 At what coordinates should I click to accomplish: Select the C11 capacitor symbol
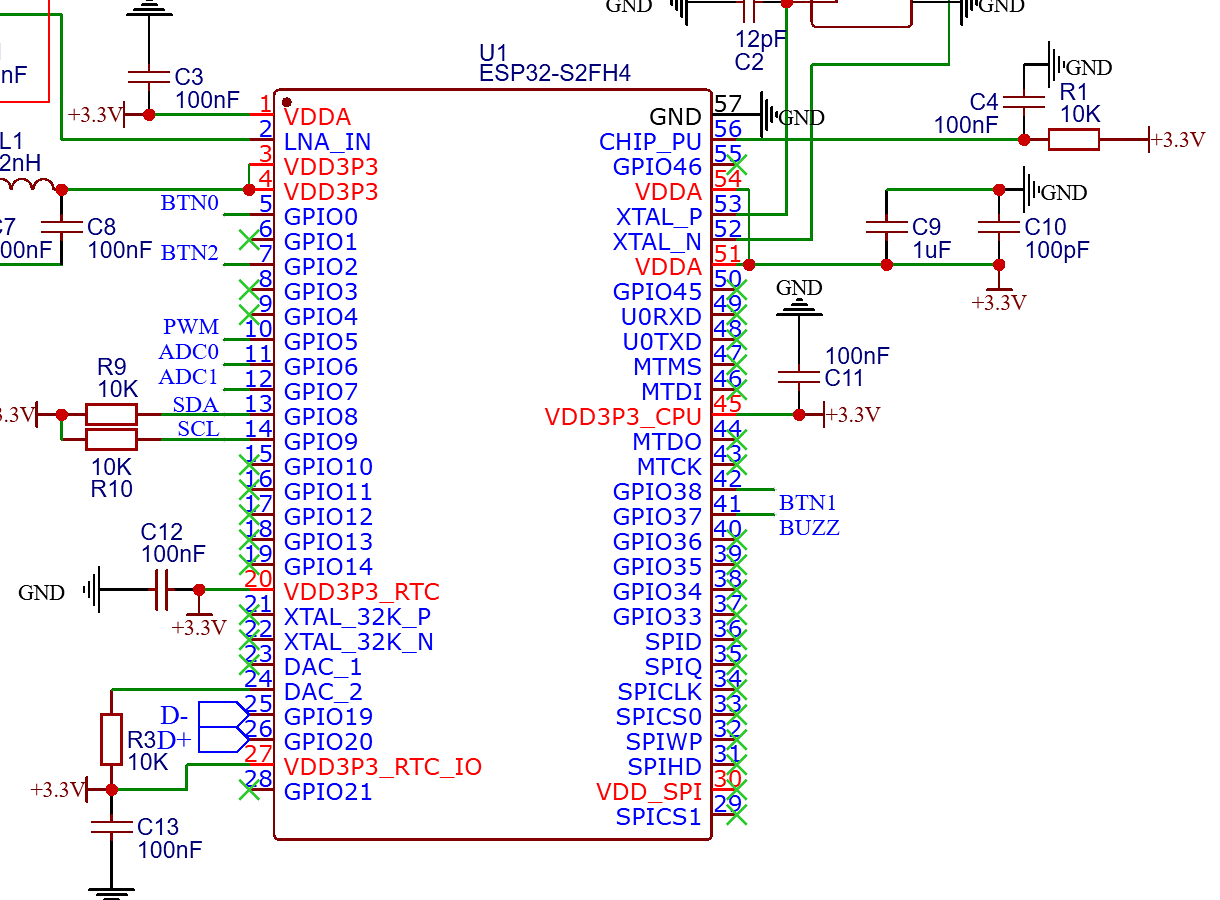click(798, 378)
